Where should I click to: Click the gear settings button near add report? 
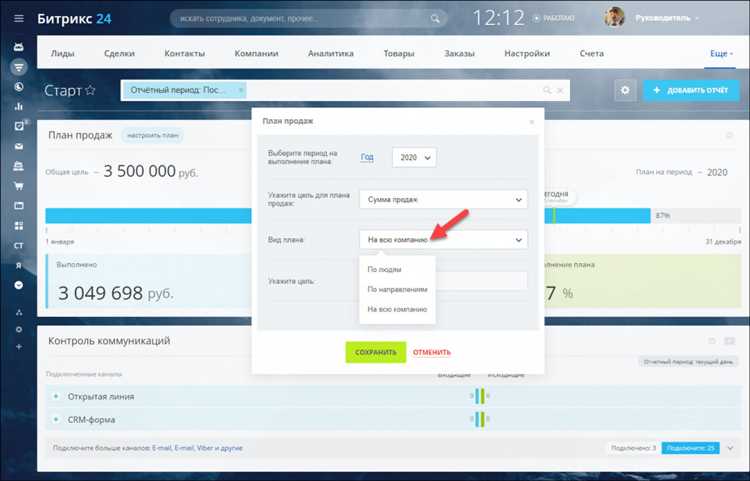click(x=625, y=90)
